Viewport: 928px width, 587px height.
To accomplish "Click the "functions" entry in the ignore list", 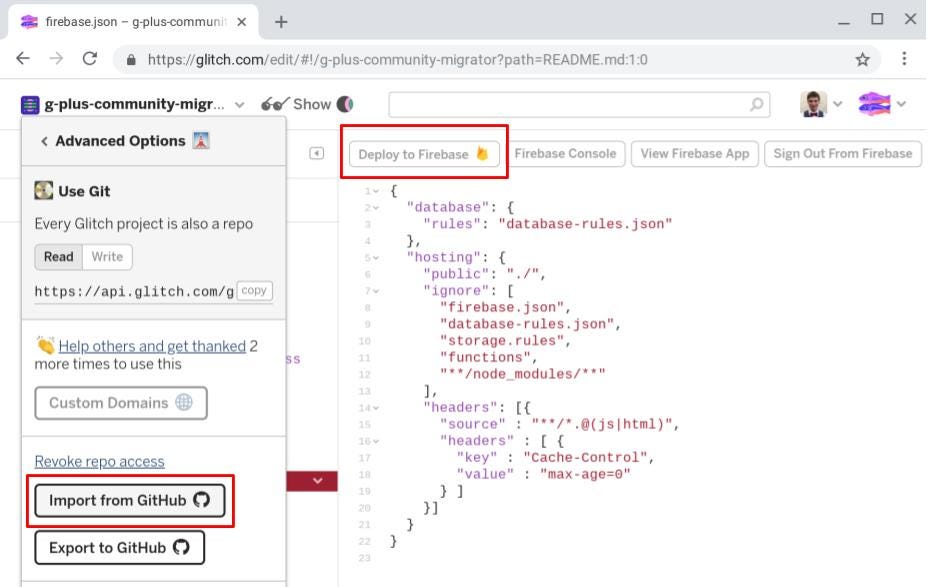I will coord(485,357).
